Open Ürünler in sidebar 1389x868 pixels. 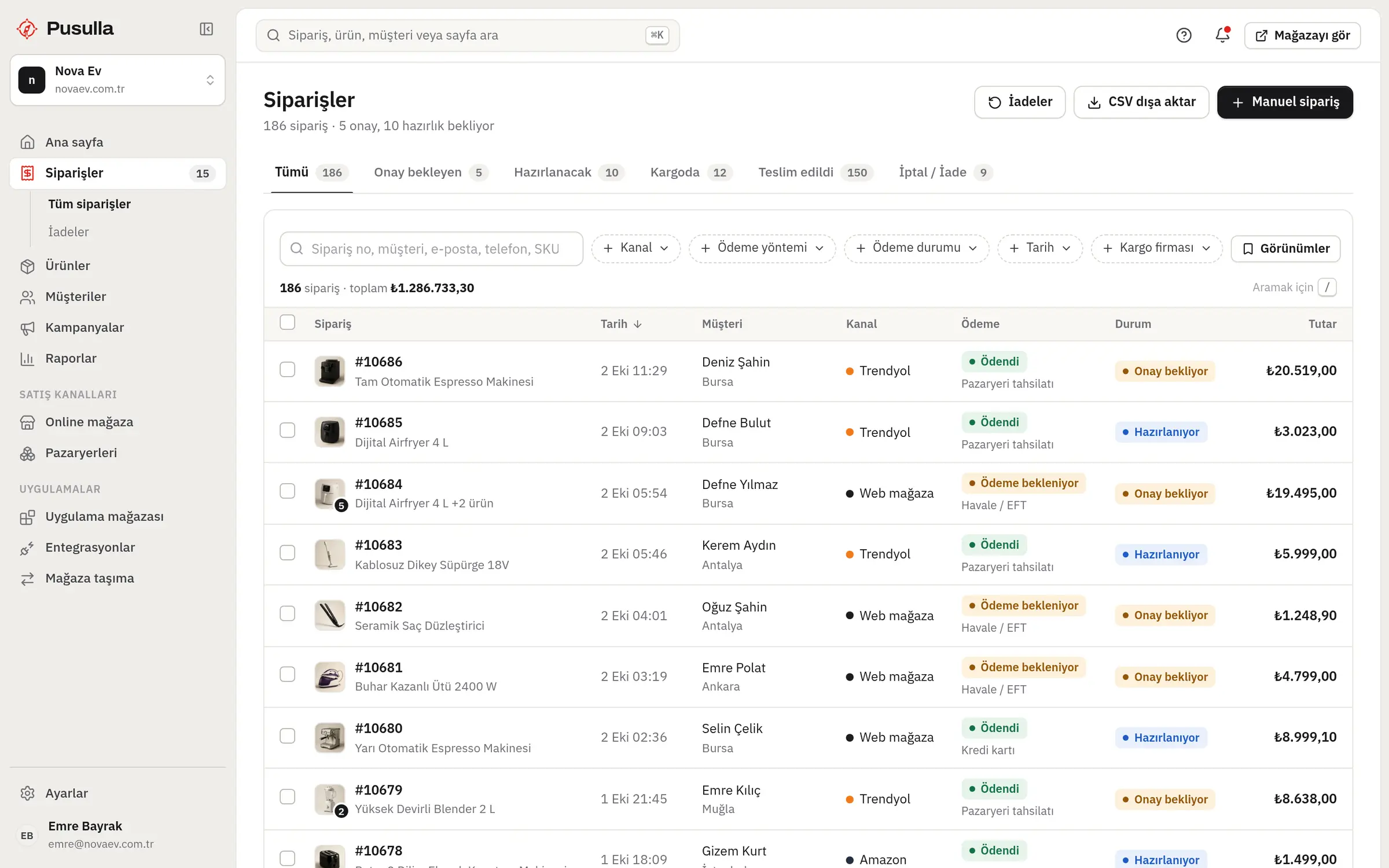point(117,266)
